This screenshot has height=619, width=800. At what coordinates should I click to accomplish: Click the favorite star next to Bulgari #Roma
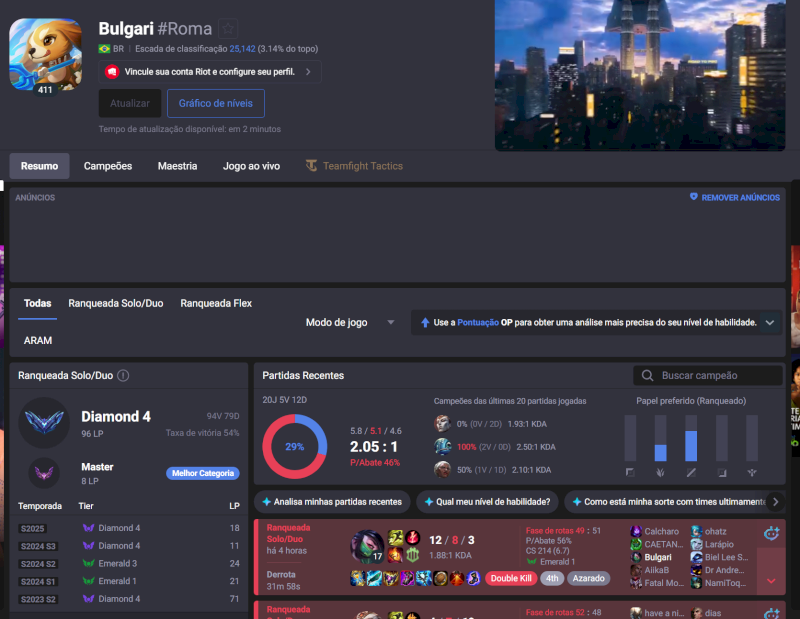pos(229,29)
